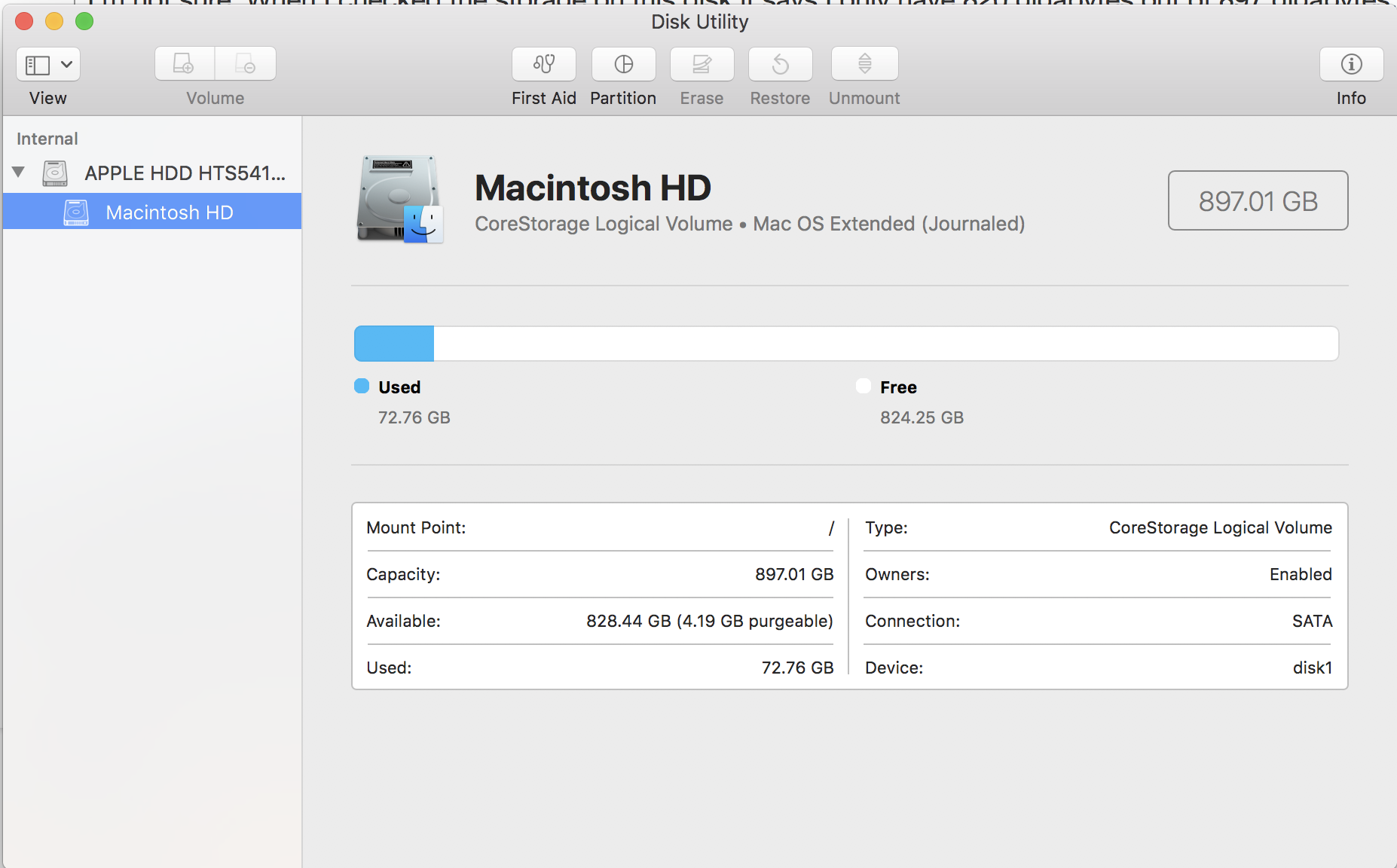Viewport: 1397px width, 868px height.
Task: Click the Owners Enabled value
Action: coord(1301,574)
